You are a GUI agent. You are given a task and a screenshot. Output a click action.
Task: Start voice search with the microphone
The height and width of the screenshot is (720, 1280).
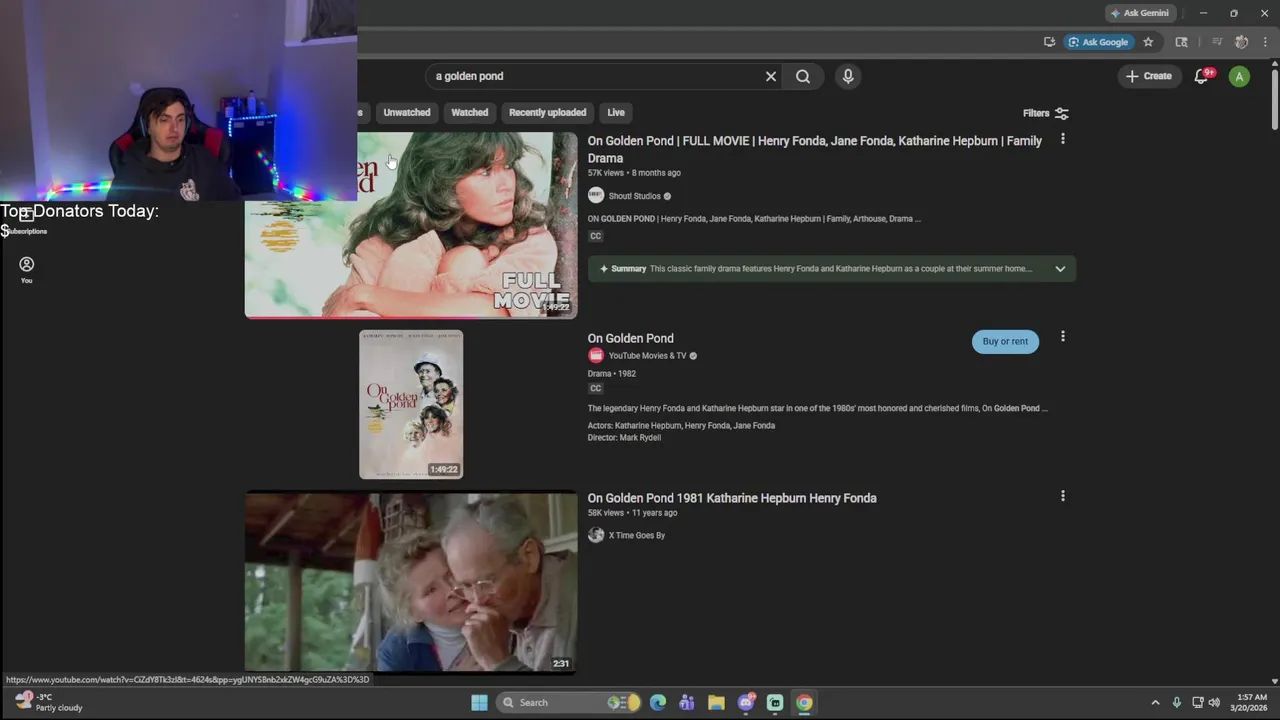pos(848,76)
